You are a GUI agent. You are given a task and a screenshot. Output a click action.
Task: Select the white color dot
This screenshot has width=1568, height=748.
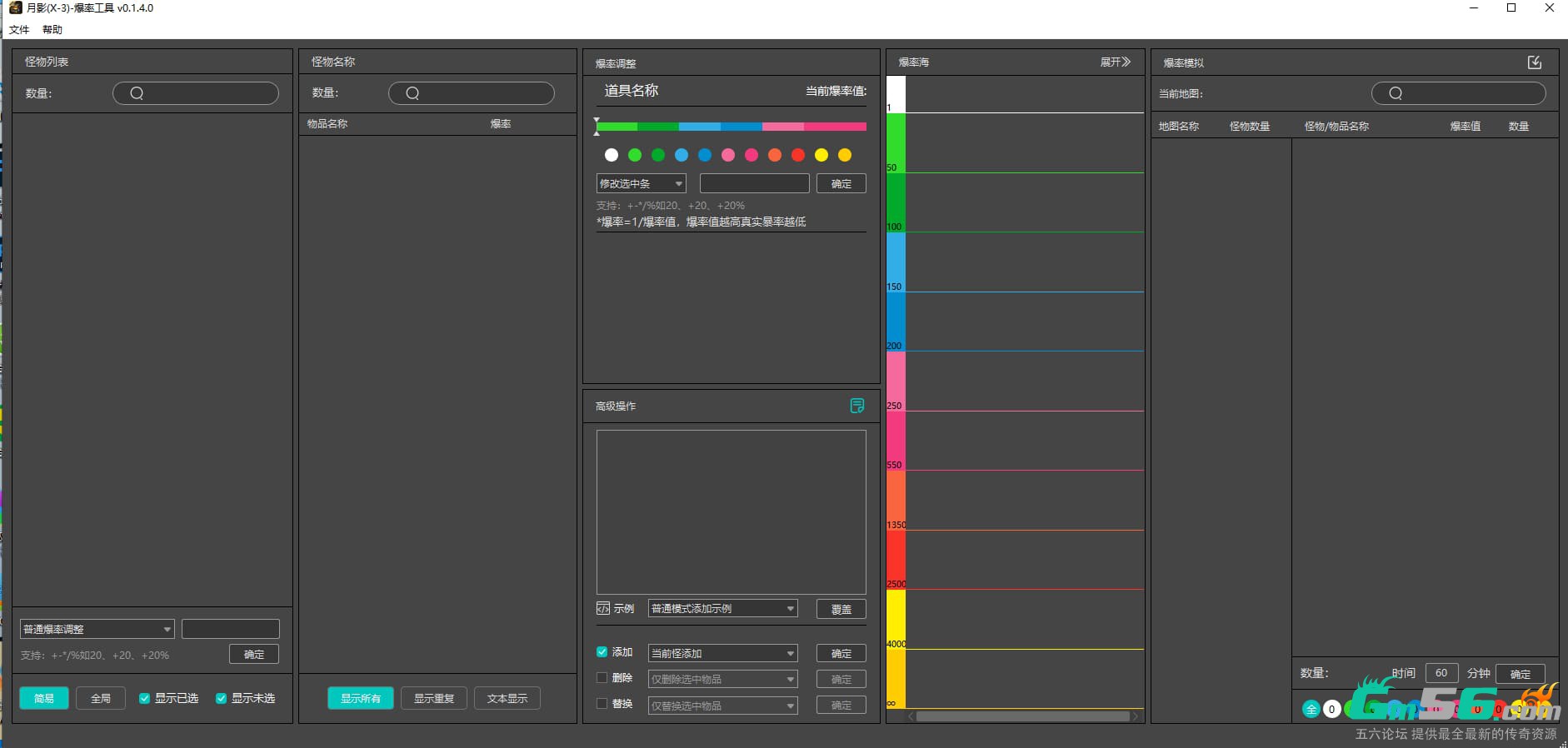click(612, 155)
